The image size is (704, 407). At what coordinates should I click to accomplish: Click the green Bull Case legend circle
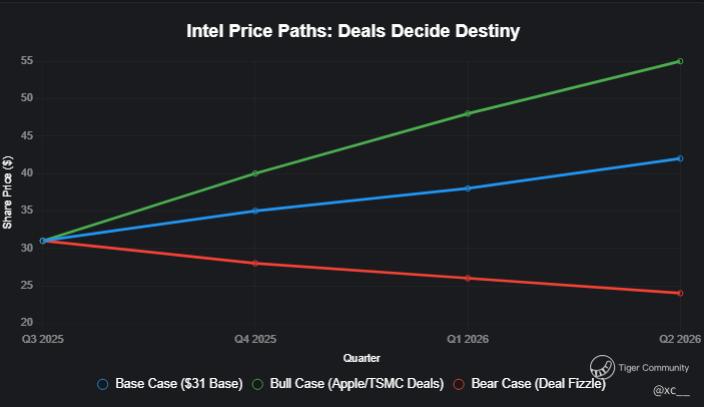pos(257,385)
